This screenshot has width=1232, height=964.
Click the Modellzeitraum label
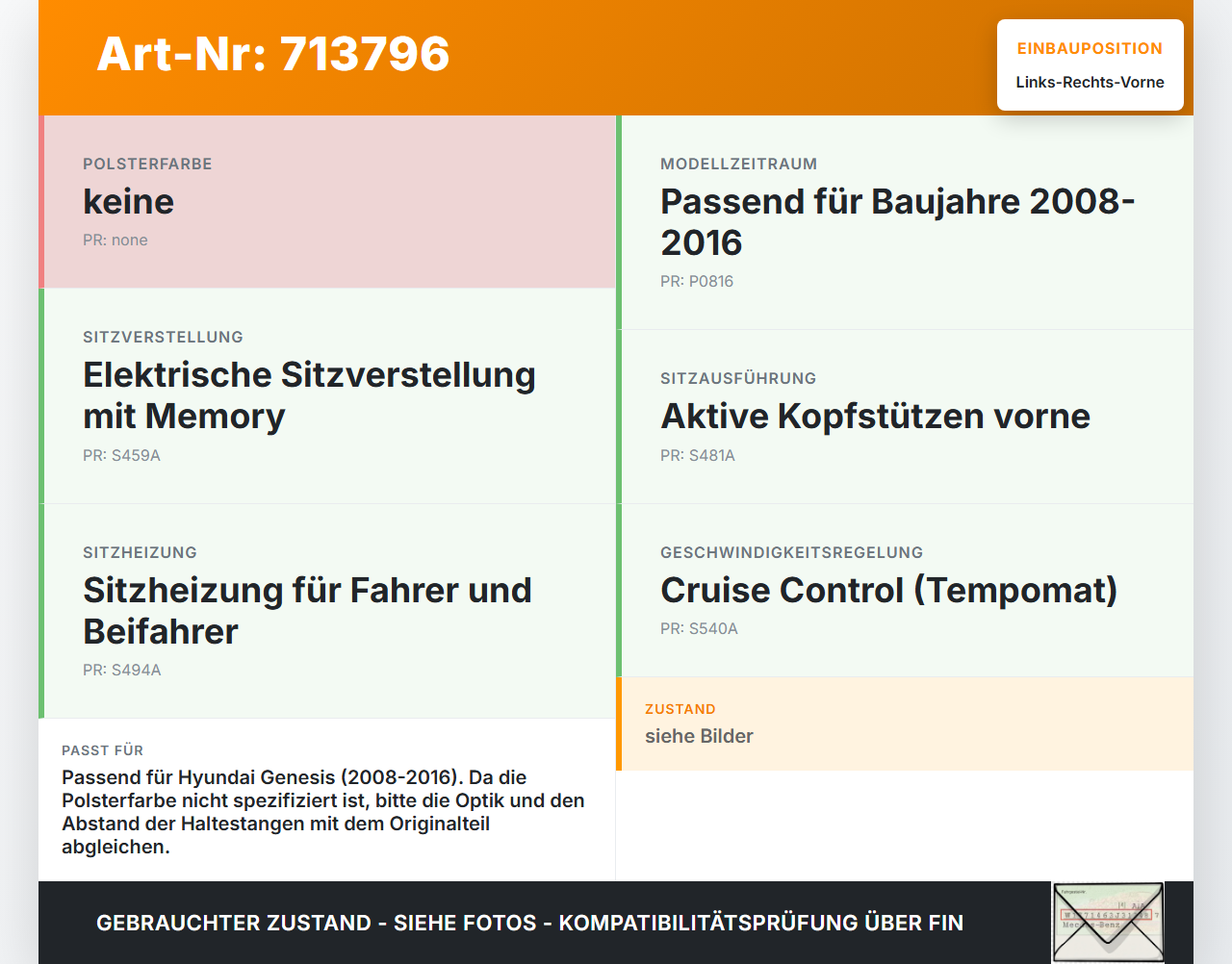point(738,164)
